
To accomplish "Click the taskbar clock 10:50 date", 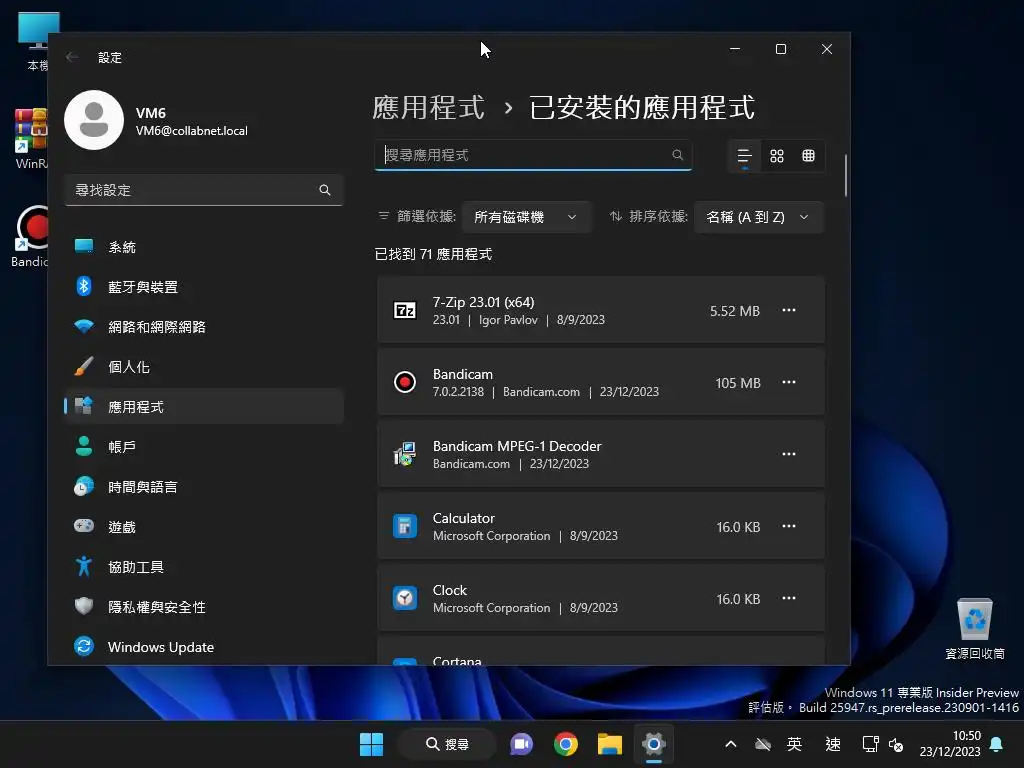I will [x=950, y=744].
